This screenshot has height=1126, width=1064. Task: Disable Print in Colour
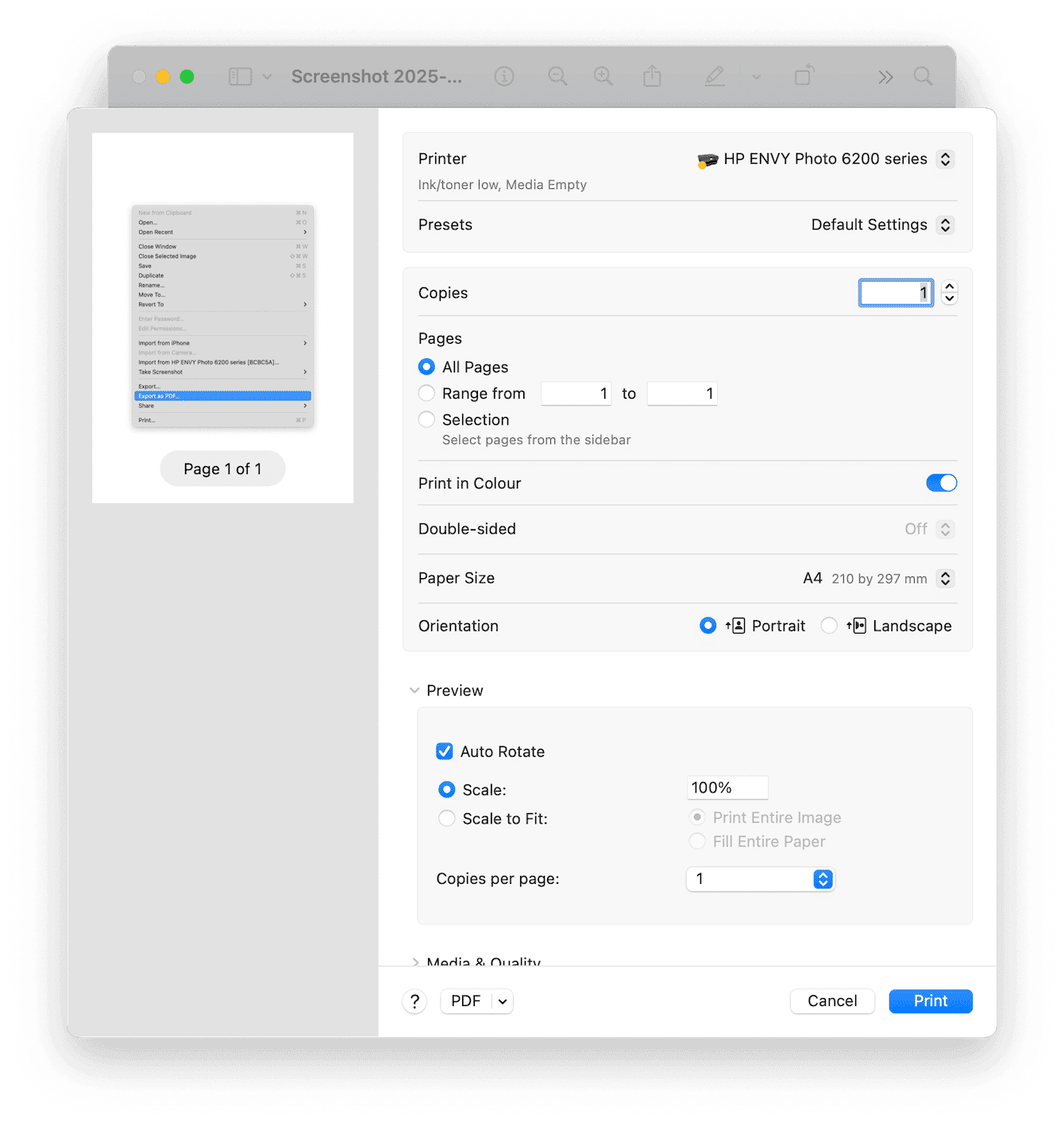pyautogui.click(x=941, y=483)
